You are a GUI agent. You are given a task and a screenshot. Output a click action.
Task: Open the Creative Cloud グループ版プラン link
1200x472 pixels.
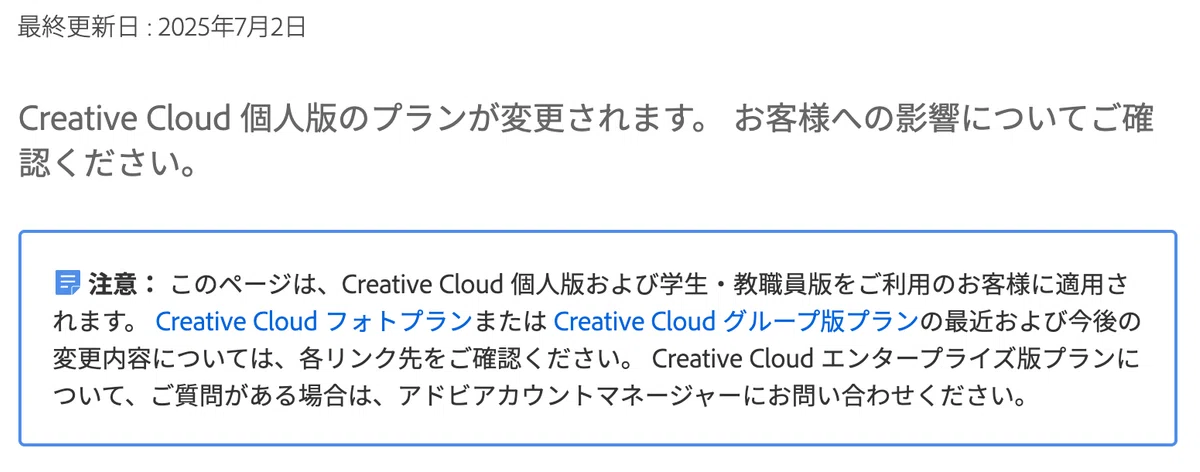(x=735, y=321)
